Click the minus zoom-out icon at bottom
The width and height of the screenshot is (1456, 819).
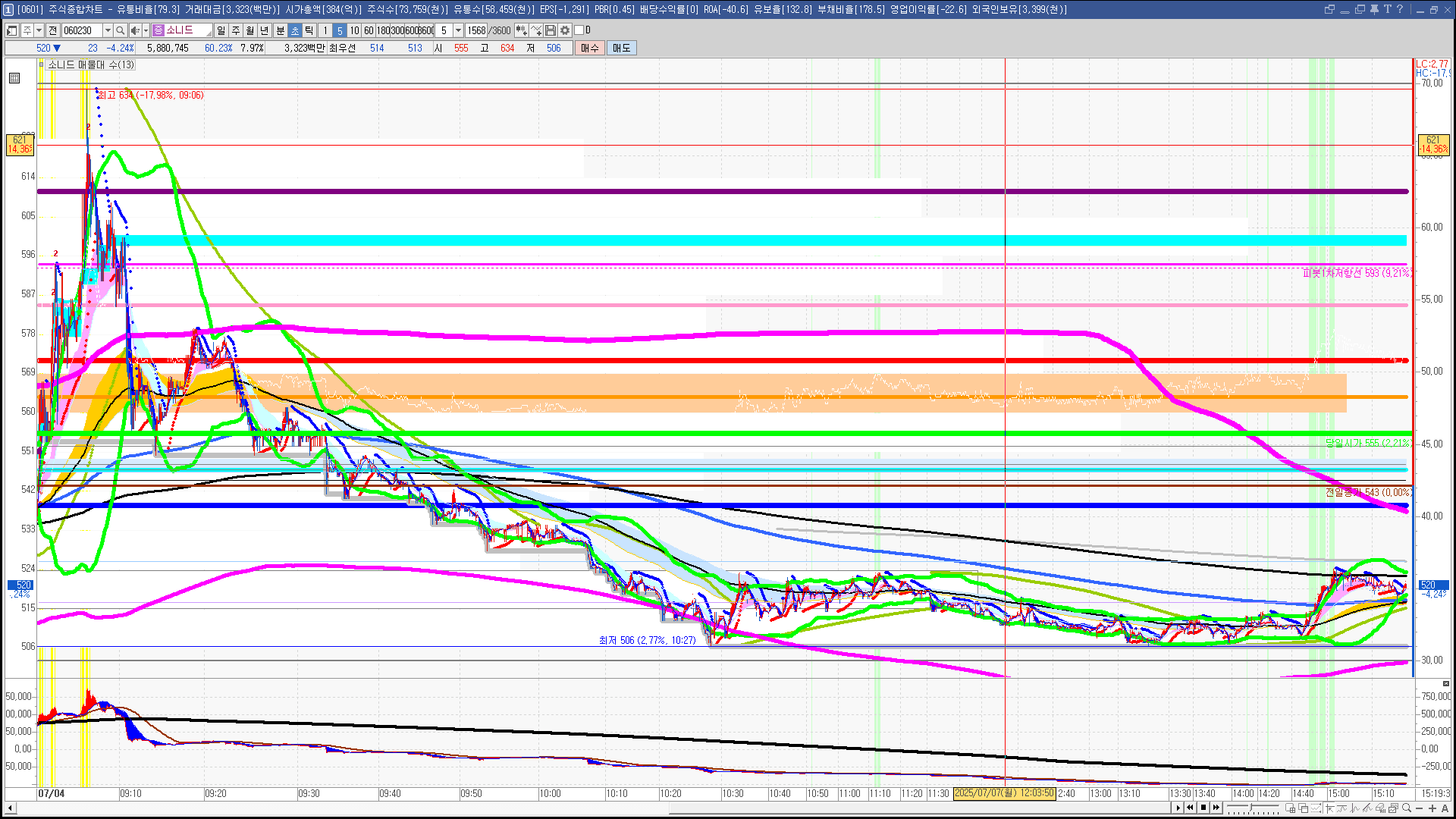click(x=1420, y=808)
